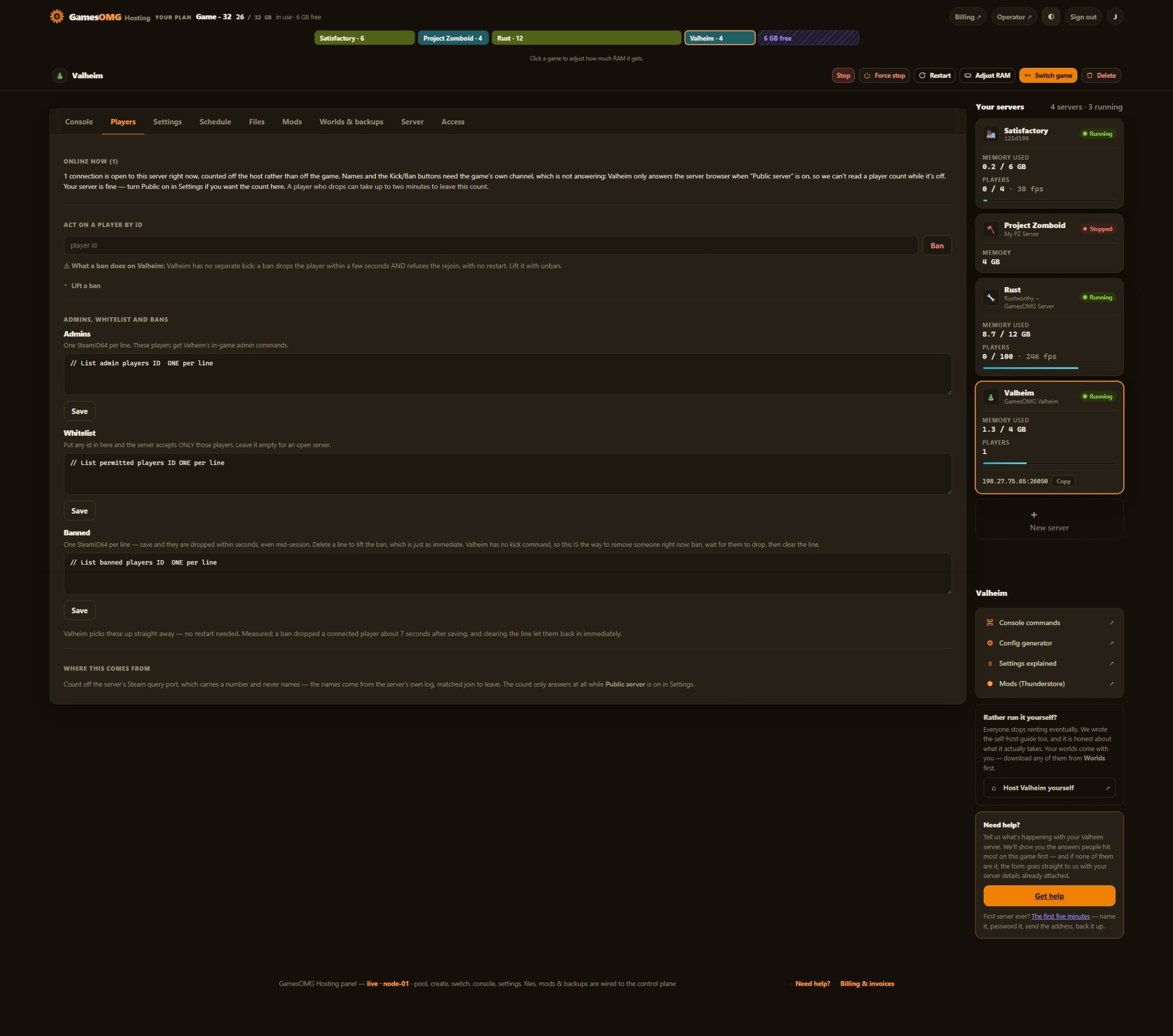Save the Whitelist list

click(x=79, y=511)
